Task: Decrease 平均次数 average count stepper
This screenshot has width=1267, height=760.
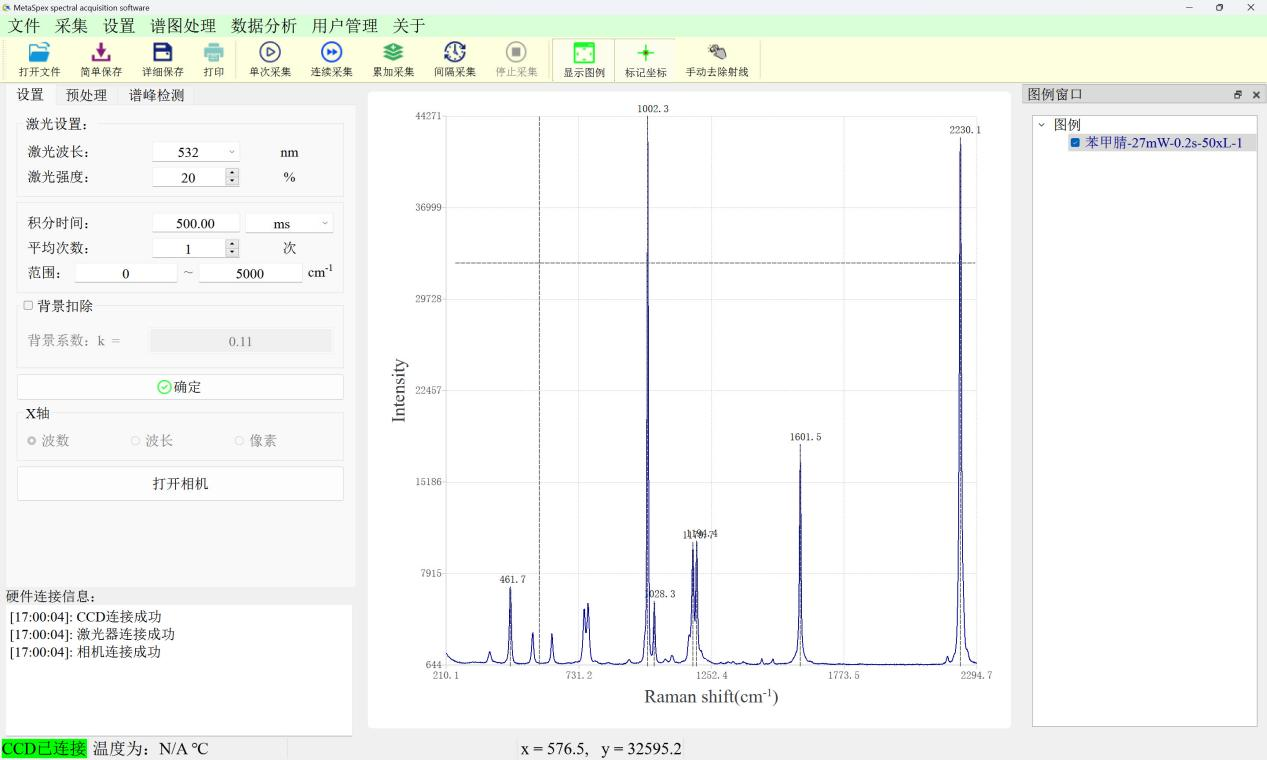Action: pos(233,253)
